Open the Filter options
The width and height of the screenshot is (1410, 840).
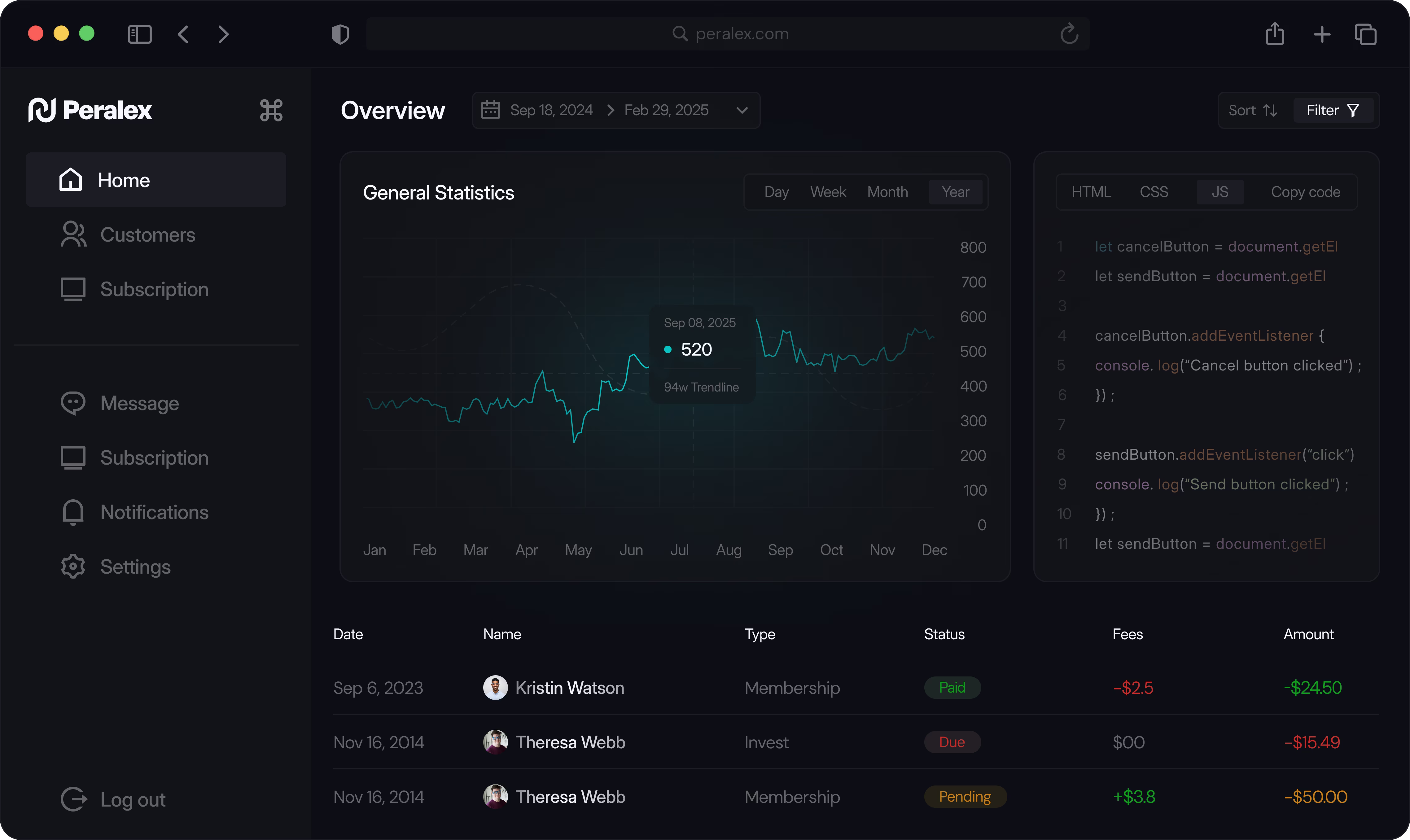pos(1333,110)
